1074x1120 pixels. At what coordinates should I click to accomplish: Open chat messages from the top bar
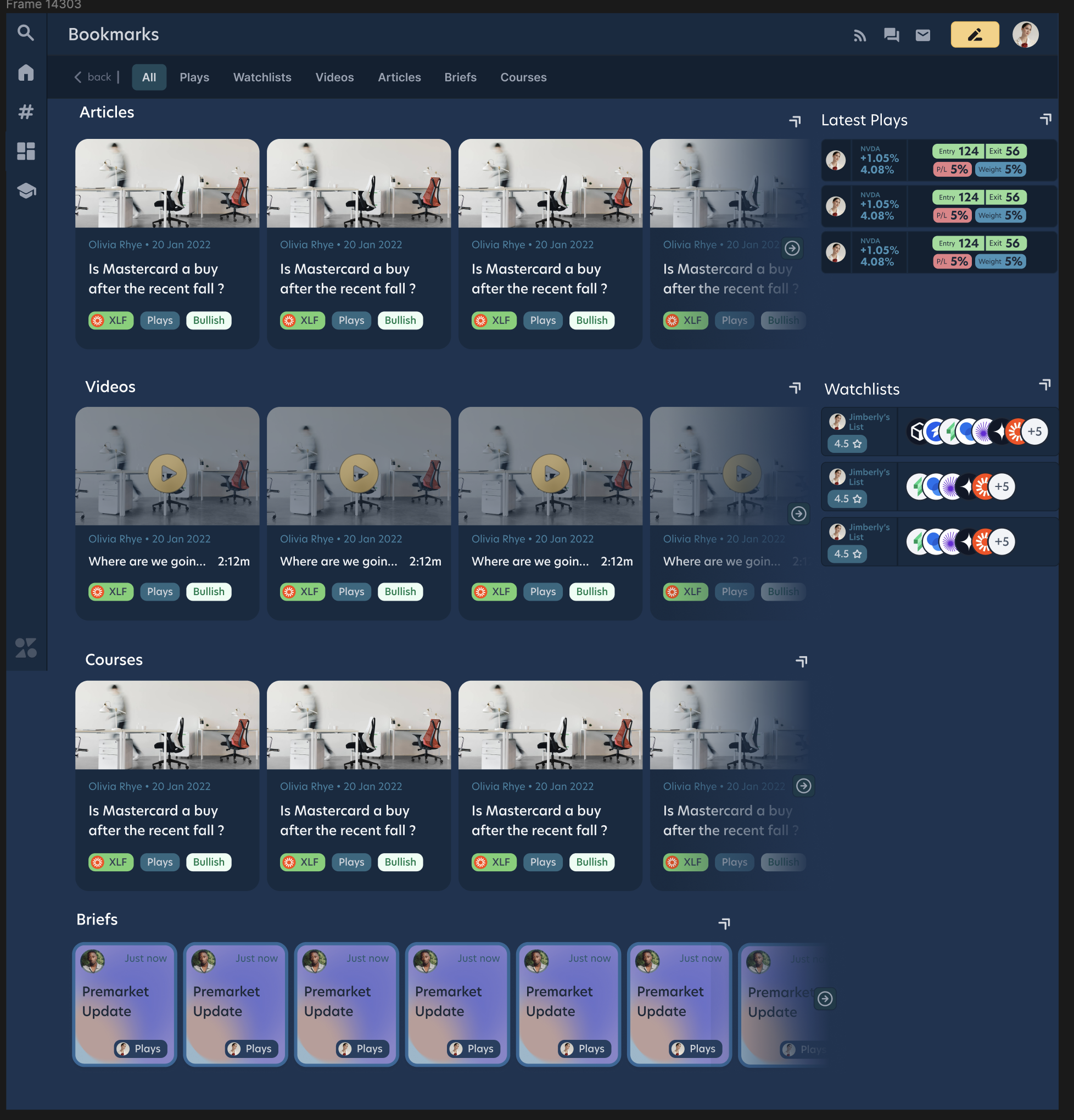point(892,35)
